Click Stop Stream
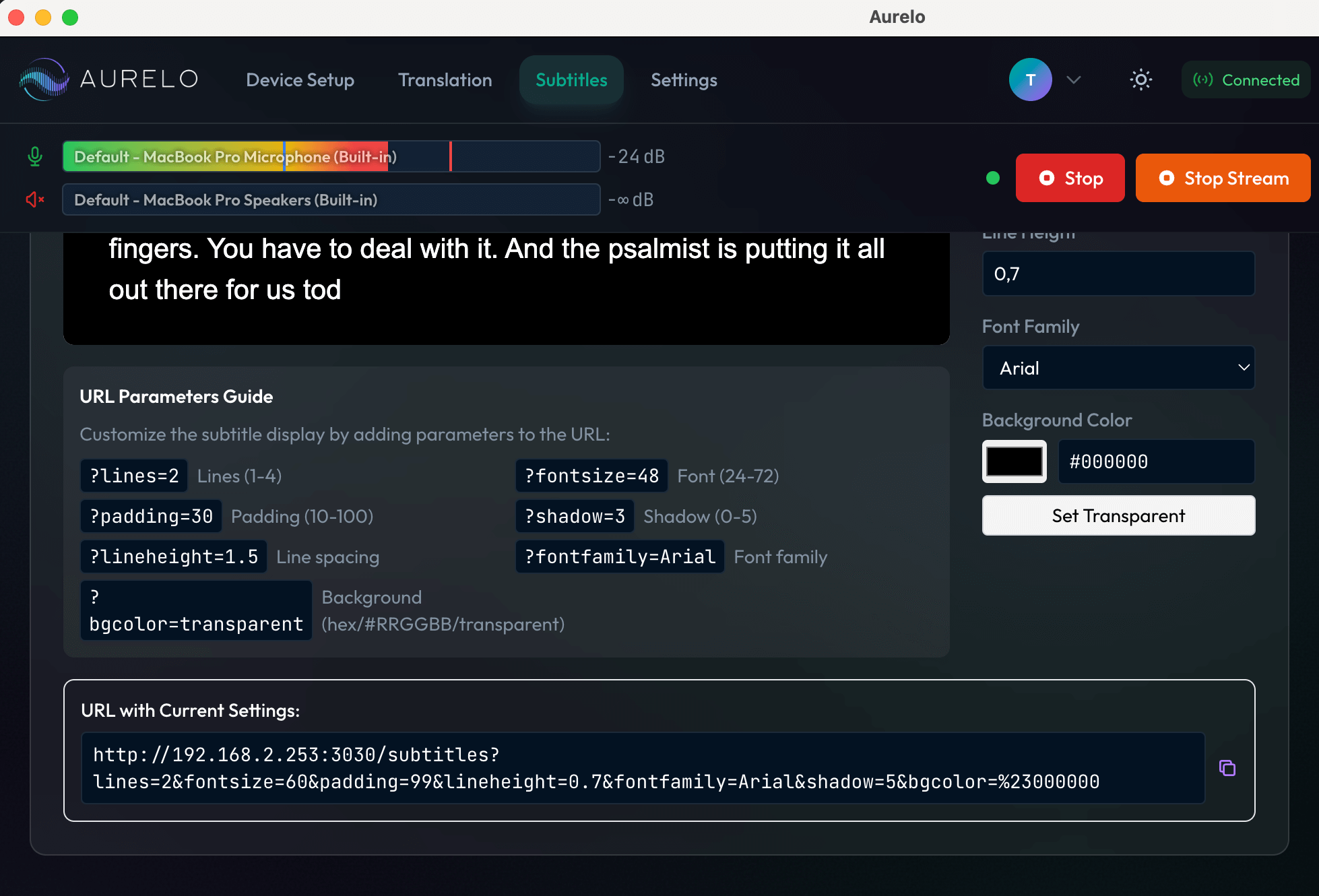1319x896 pixels. coord(1223,178)
